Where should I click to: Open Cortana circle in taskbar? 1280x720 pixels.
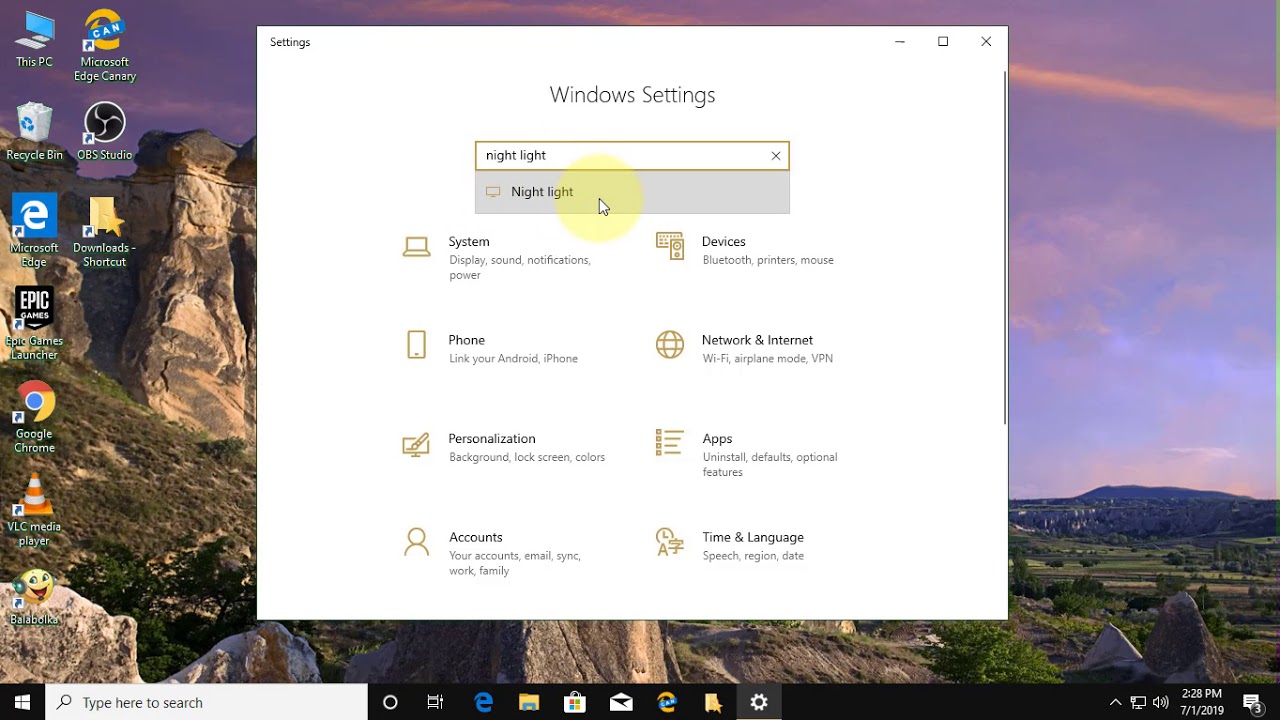pos(390,702)
